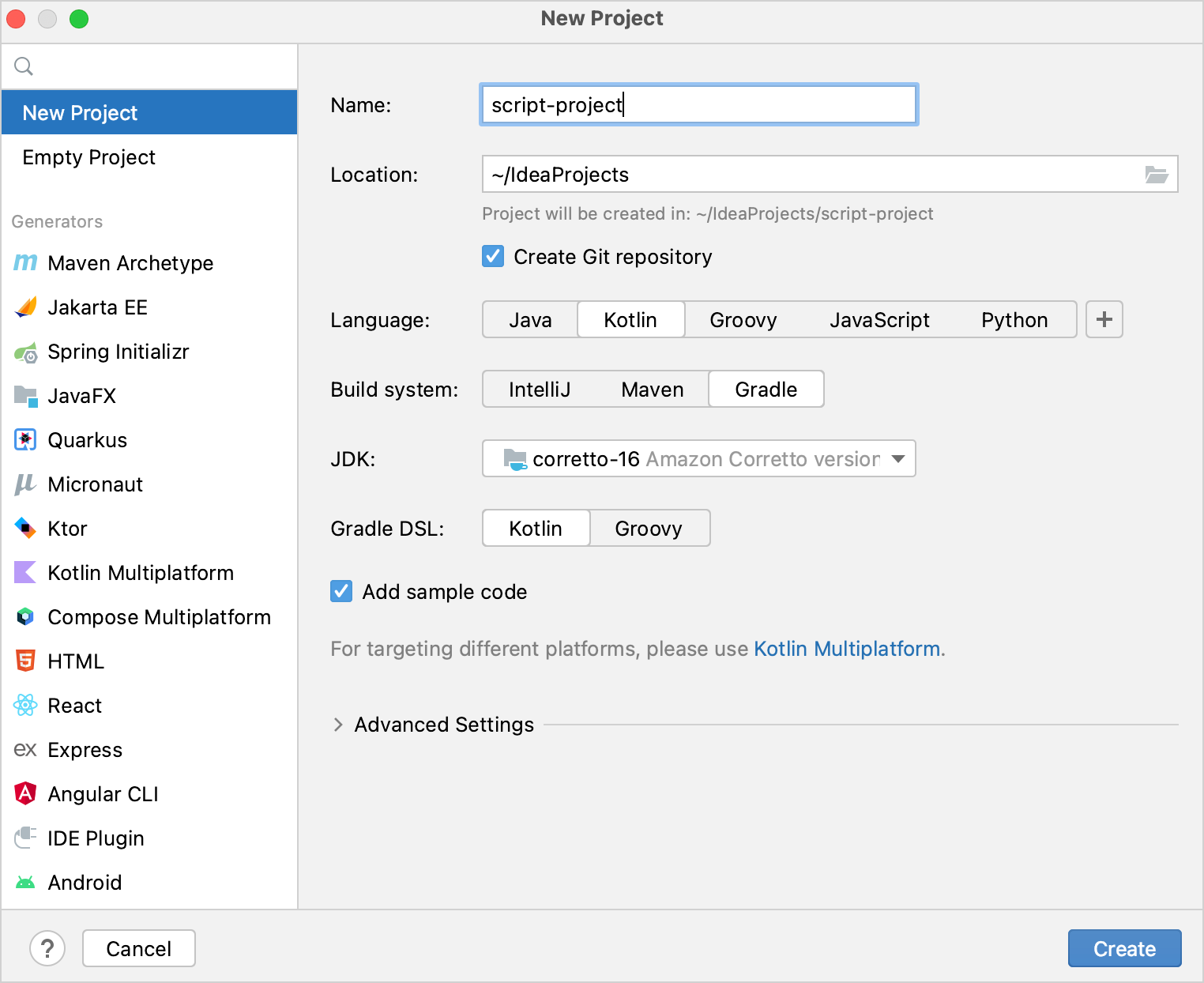This screenshot has width=1204, height=983.
Task: Toggle the Add sample code checkbox
Action: [341, 592]
